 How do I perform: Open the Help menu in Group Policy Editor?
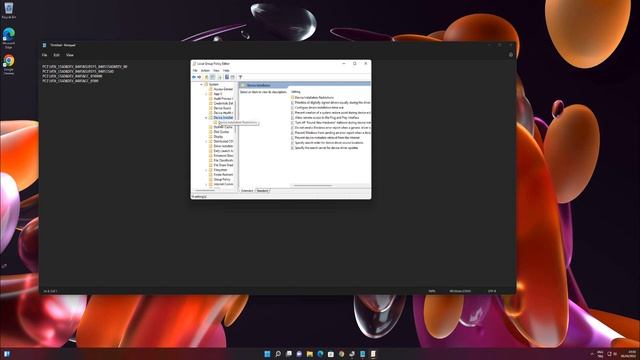[x=226, y=71]
